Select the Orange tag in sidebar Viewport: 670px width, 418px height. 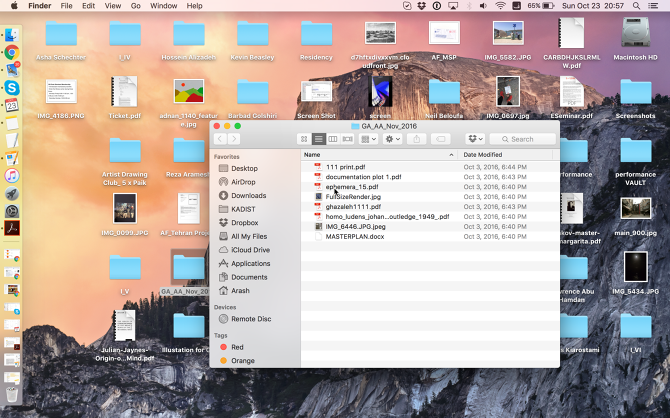[x=243, y=361]
